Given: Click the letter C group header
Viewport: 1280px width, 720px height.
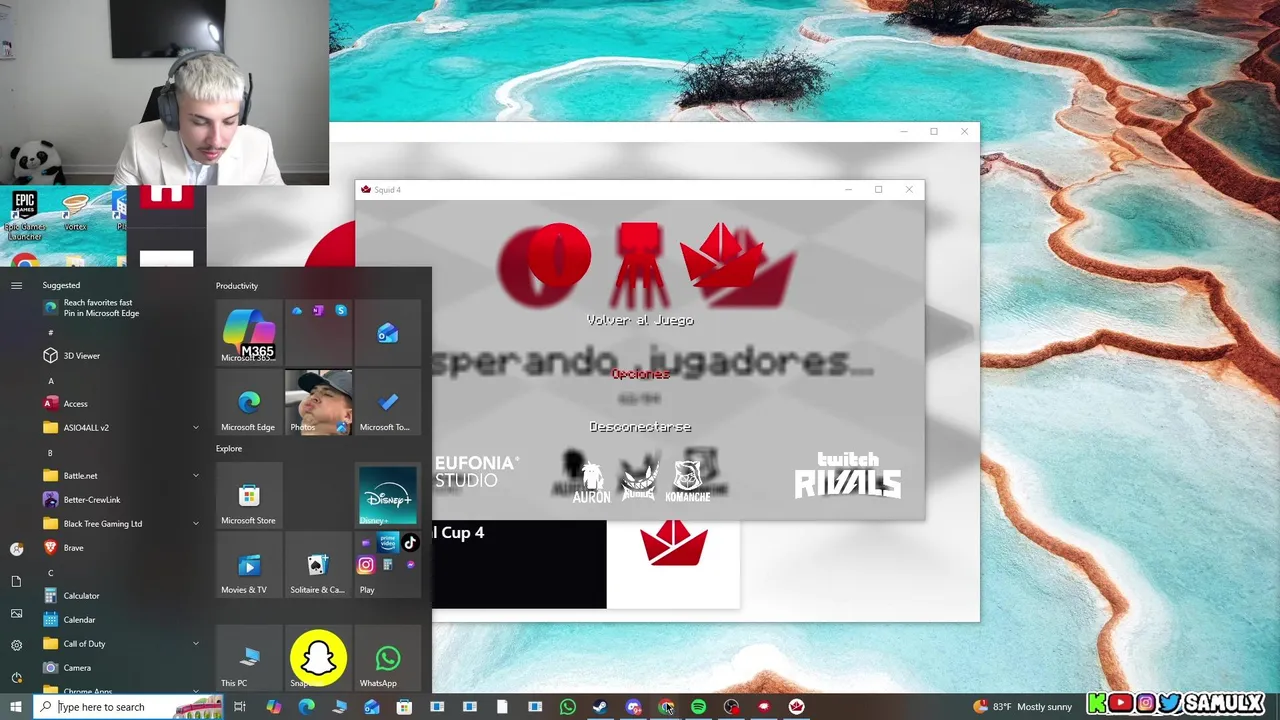Looking at the screenshot, I should click(x=51, y=573).
